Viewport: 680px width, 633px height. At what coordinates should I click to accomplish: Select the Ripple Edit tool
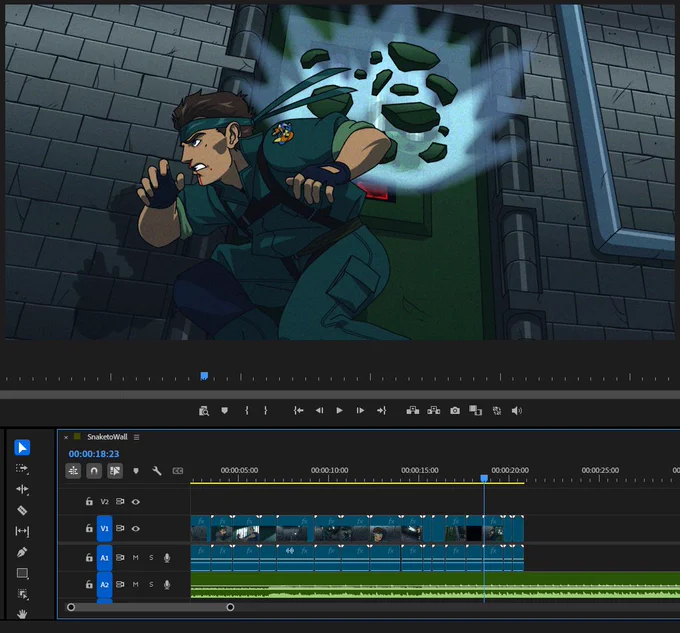[22, 489]
